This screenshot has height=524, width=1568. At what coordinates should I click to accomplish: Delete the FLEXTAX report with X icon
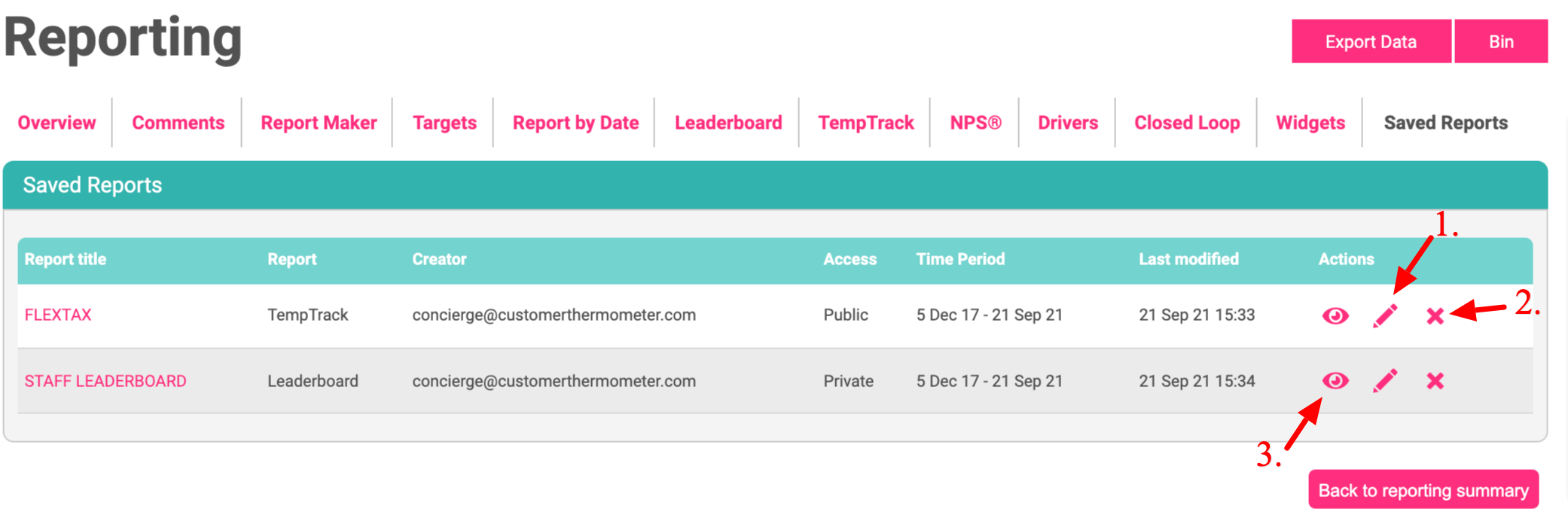coord(1435,316)
